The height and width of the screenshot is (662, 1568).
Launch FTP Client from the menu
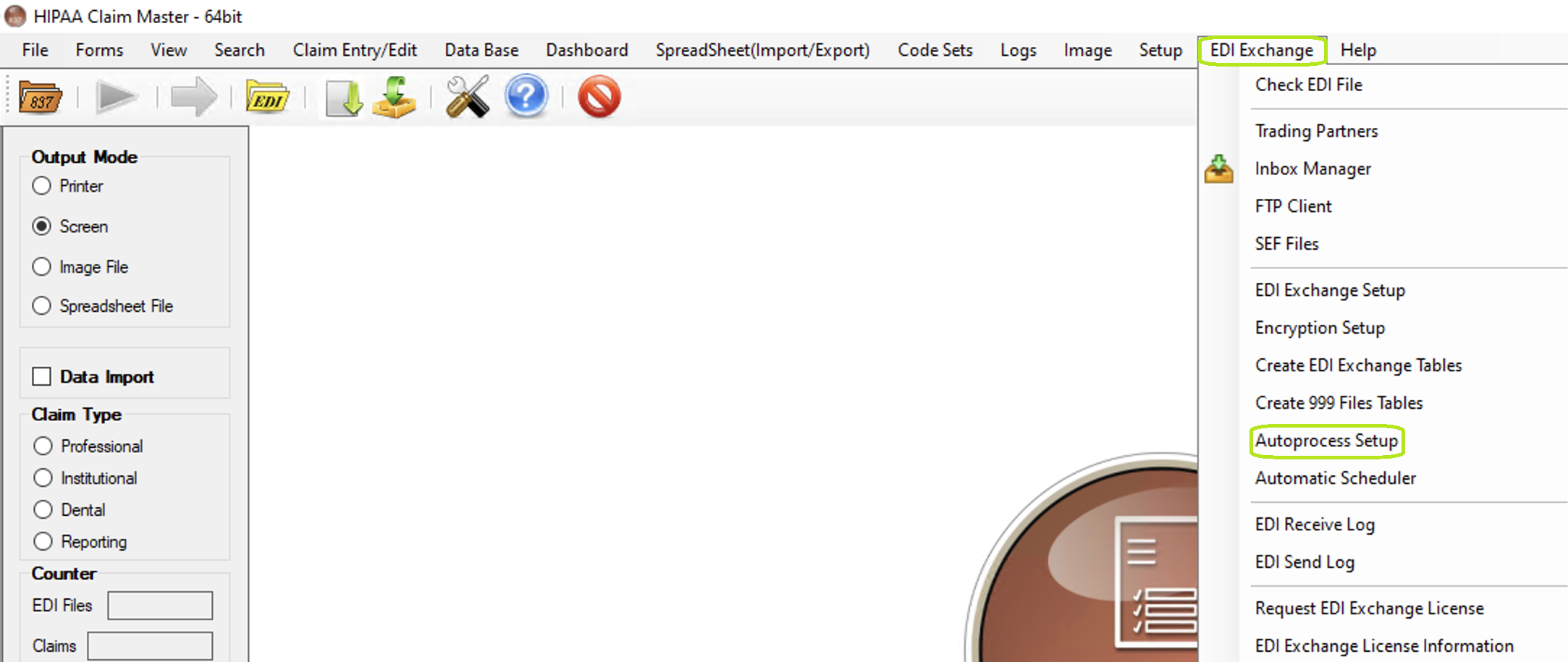1294,206
